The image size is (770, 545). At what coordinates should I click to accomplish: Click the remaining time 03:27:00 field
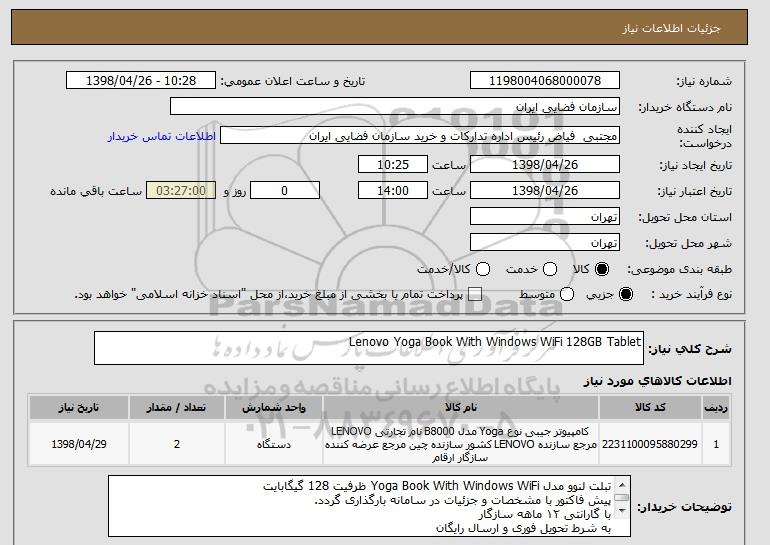(181, 191)
